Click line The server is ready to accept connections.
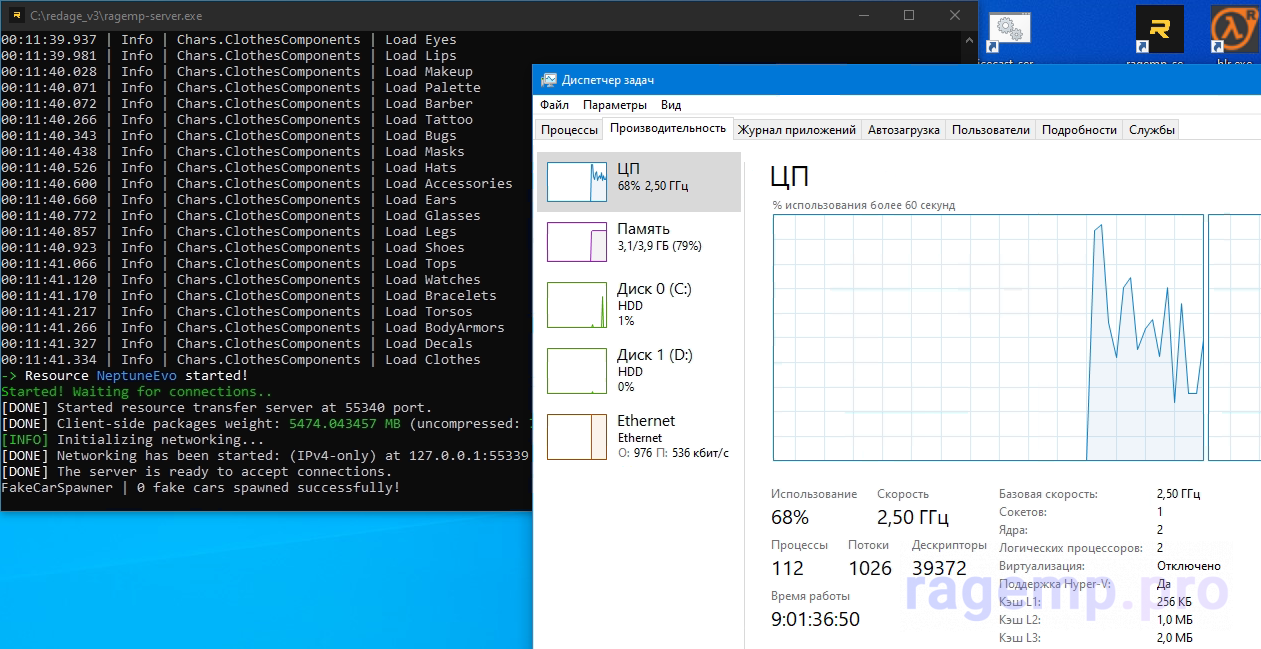The width and height of the screenshot is (1261, 649). 197,471
